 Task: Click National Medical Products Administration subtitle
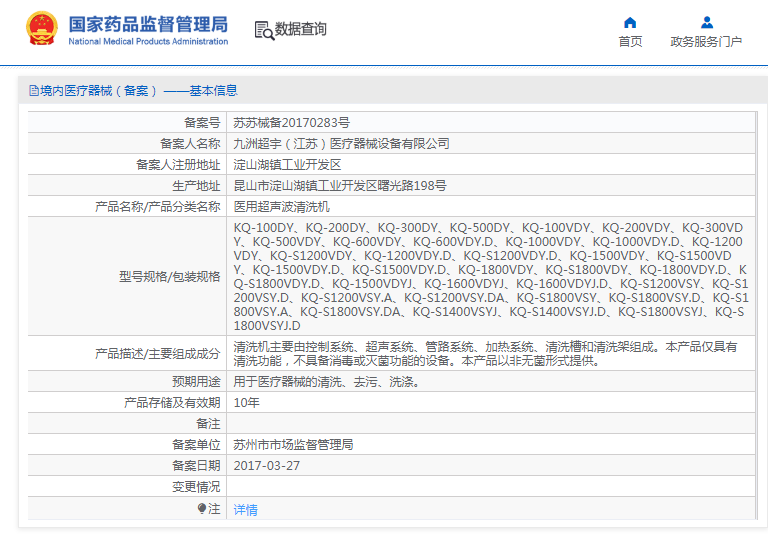(x=148, y=42)
